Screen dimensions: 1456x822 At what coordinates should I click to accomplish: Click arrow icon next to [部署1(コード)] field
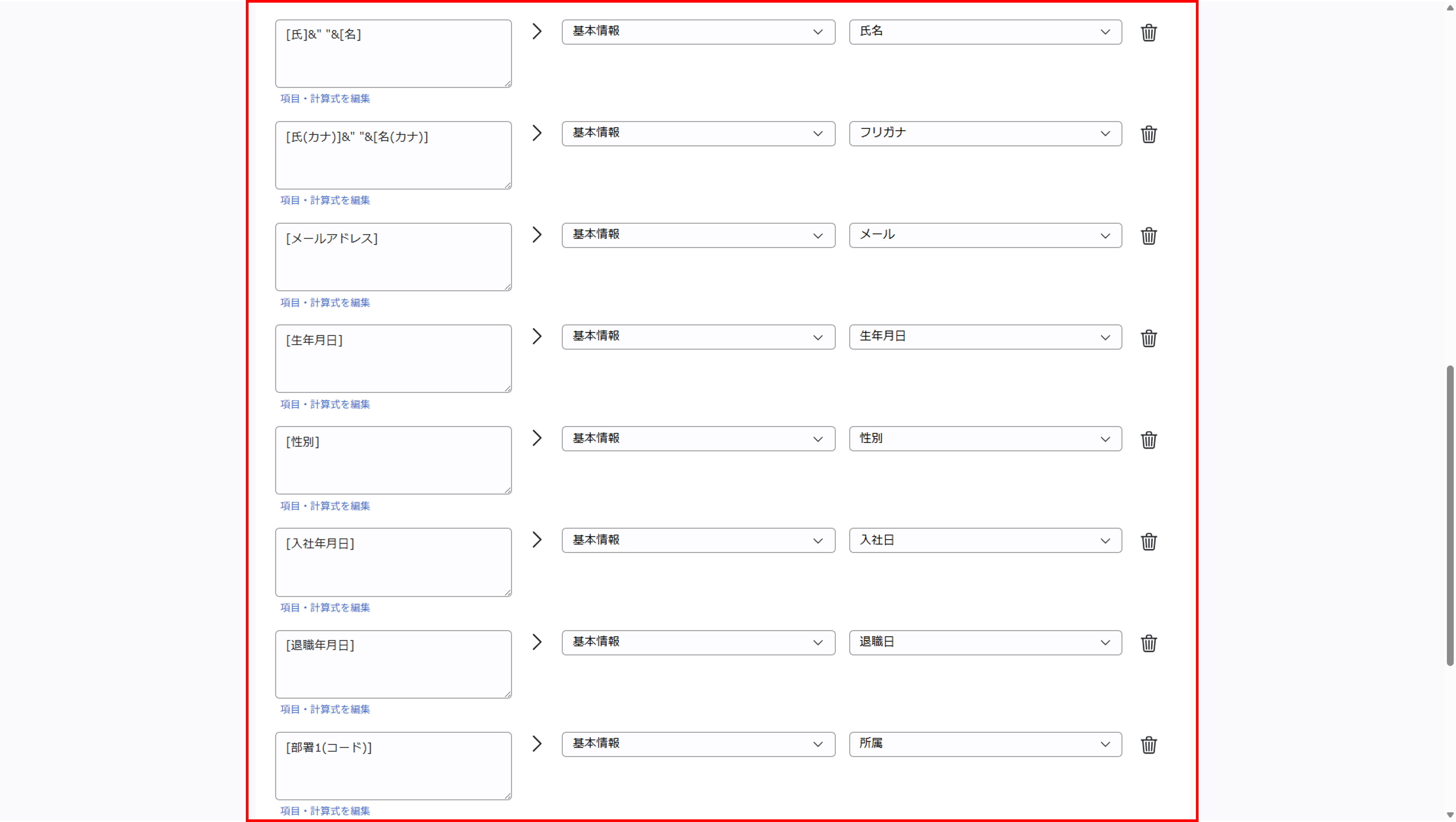(x=537, y=744)
